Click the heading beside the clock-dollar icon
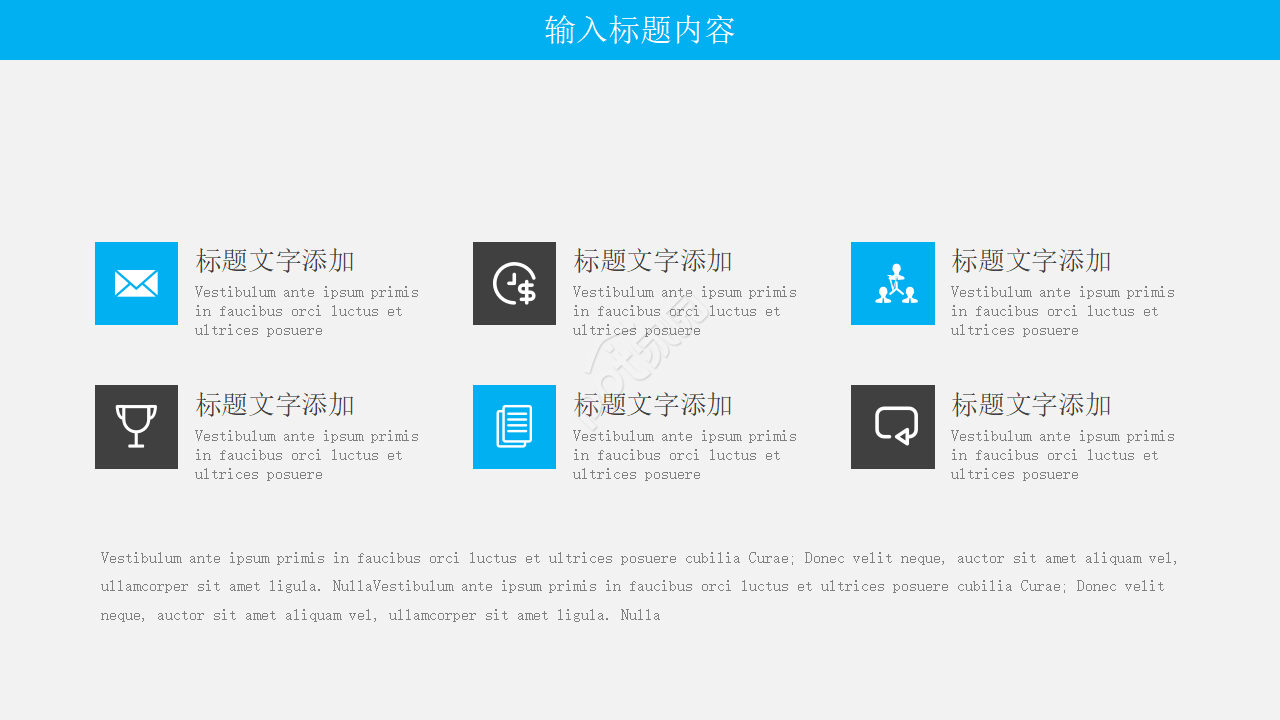Image resolution: width=1280 pixels, height=720 pixels. pos(653,261)
